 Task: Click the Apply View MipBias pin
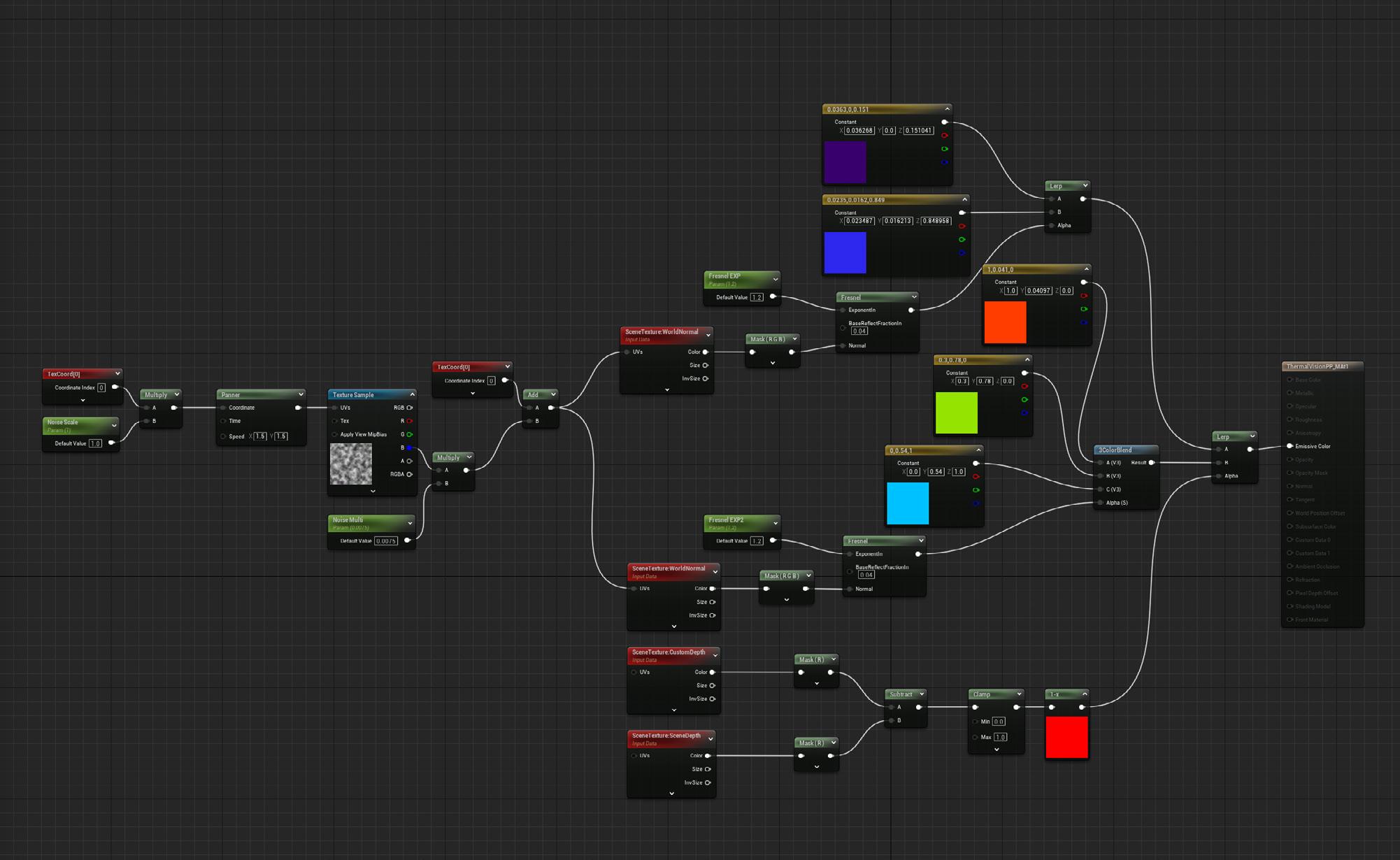pos(335,434)
